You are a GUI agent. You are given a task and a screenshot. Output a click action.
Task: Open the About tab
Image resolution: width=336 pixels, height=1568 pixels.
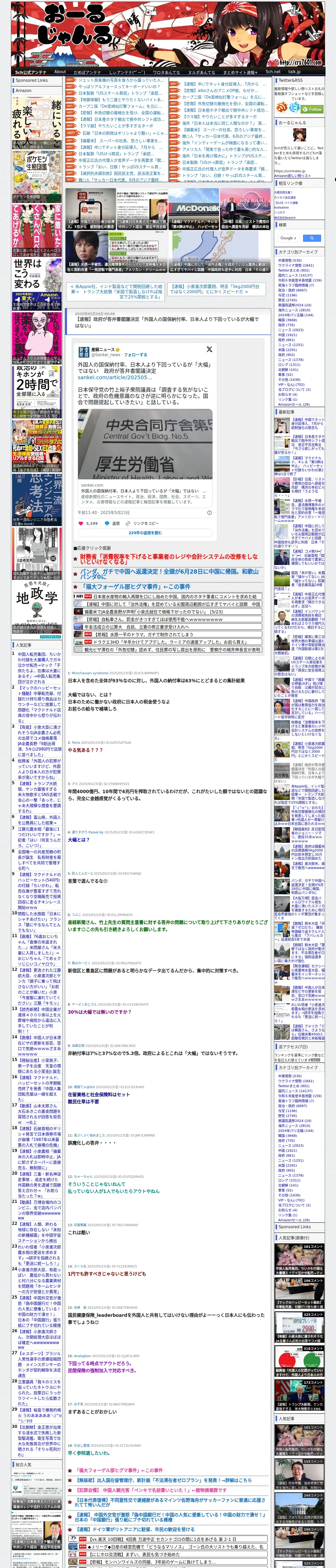coord(60,72)
